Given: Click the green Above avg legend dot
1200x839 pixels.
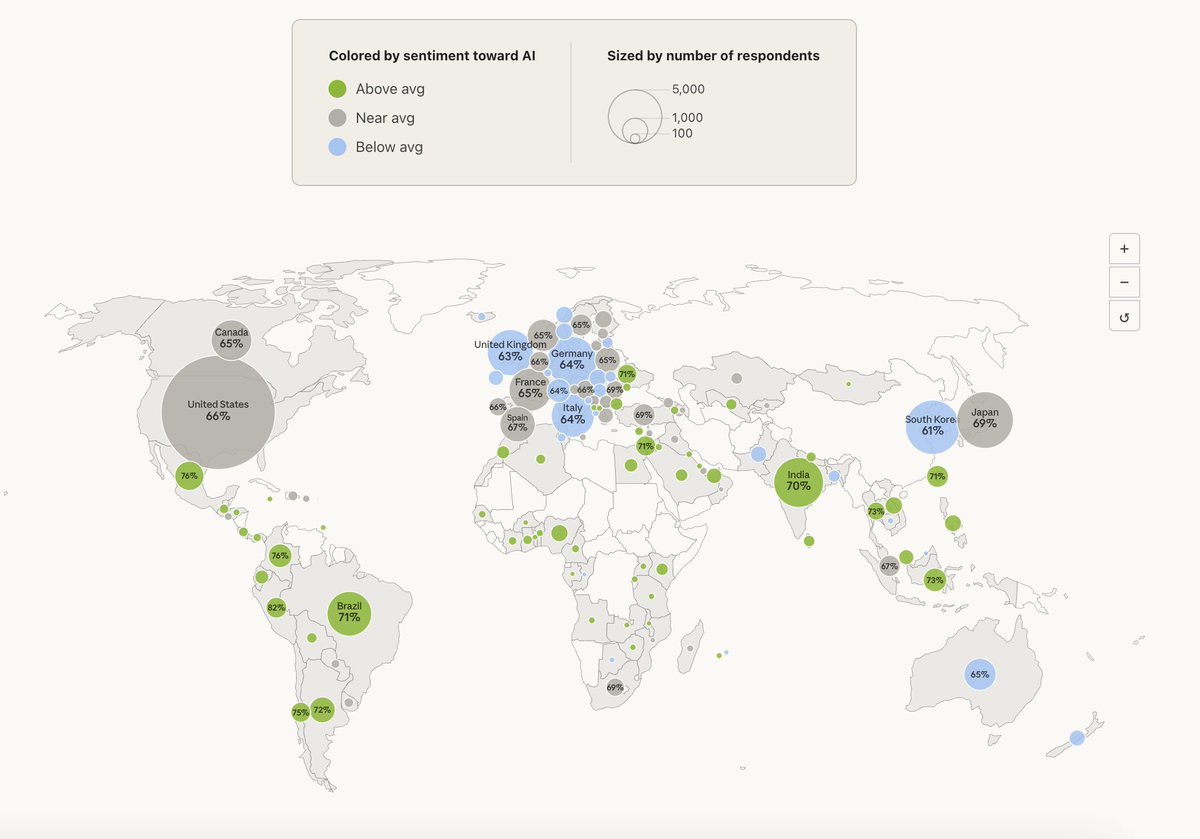Looking at the screenshot, I should point(338,89).
